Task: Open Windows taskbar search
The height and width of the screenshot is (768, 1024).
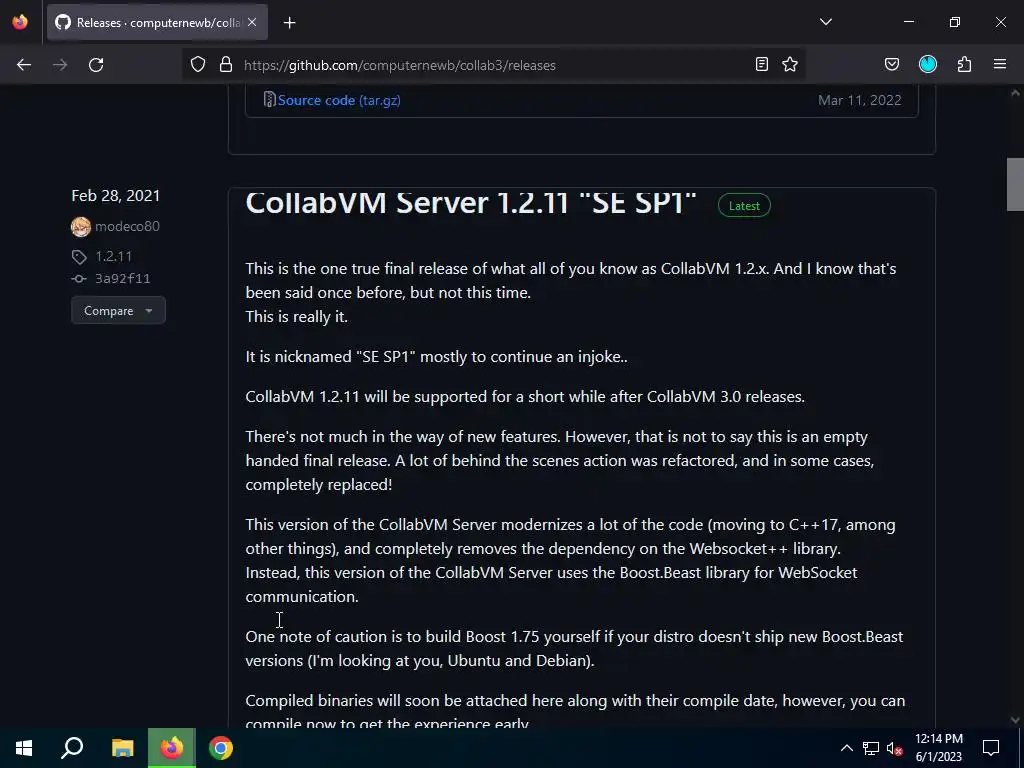Action: [x=72, y=748]
